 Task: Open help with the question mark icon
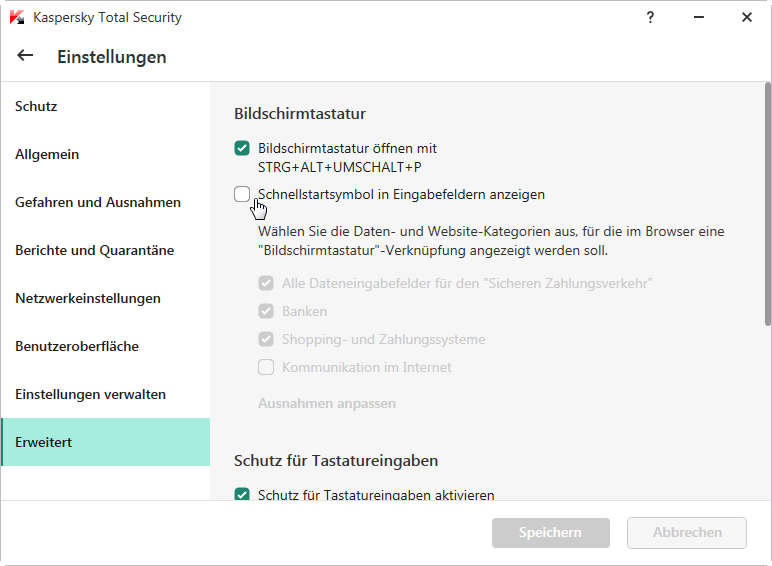(650, 17)
